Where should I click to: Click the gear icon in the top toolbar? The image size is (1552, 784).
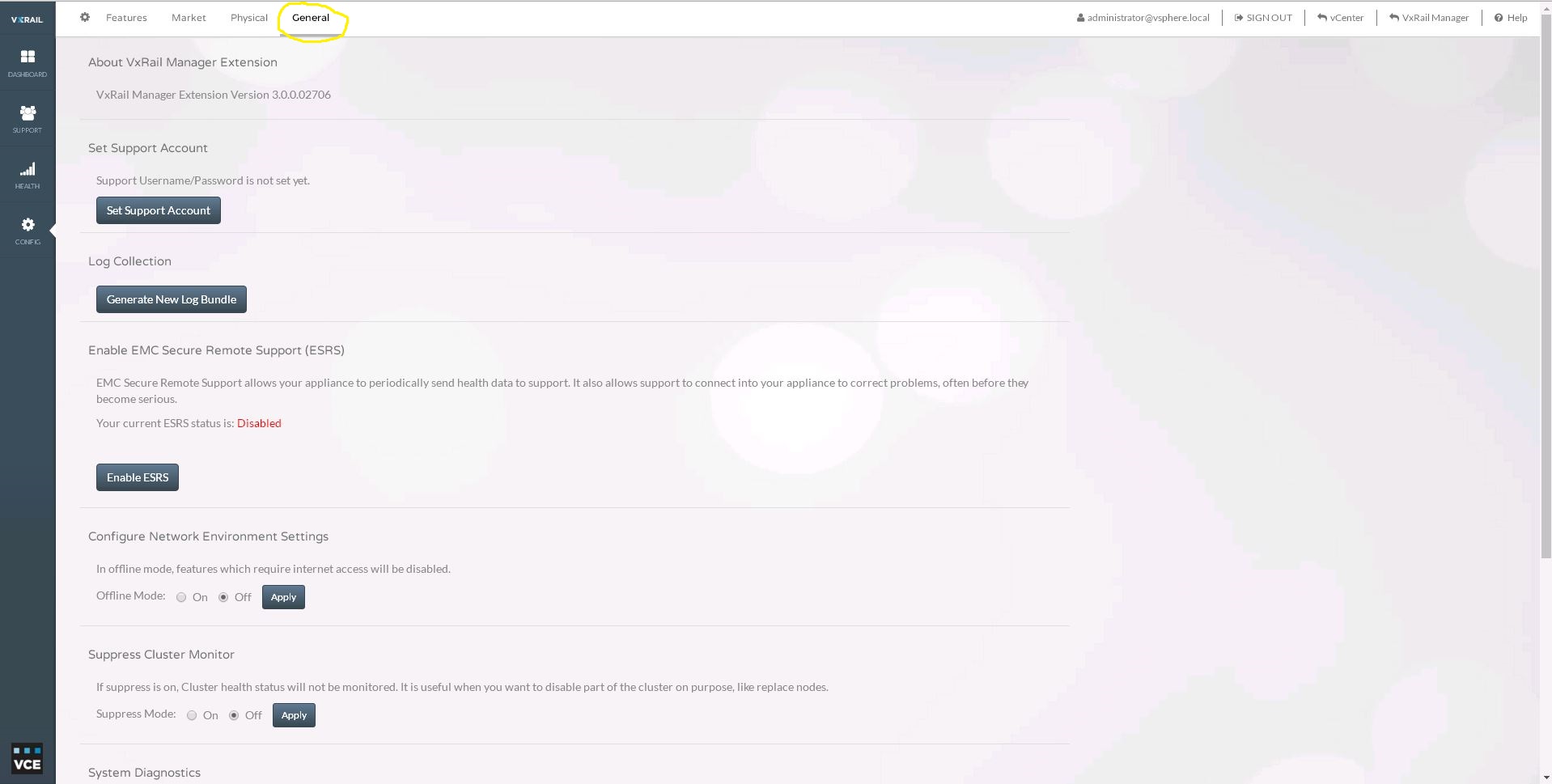pyautogui.click(x=85, y=17)
